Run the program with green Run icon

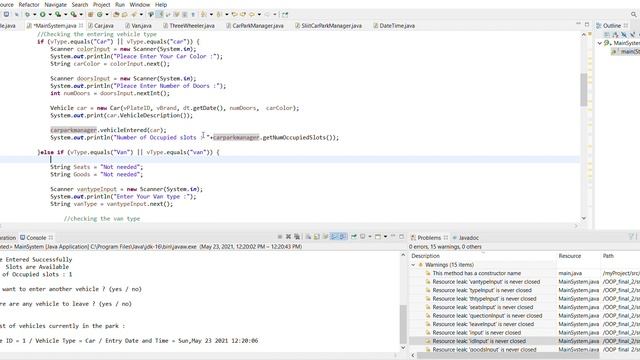click(42, 14)
